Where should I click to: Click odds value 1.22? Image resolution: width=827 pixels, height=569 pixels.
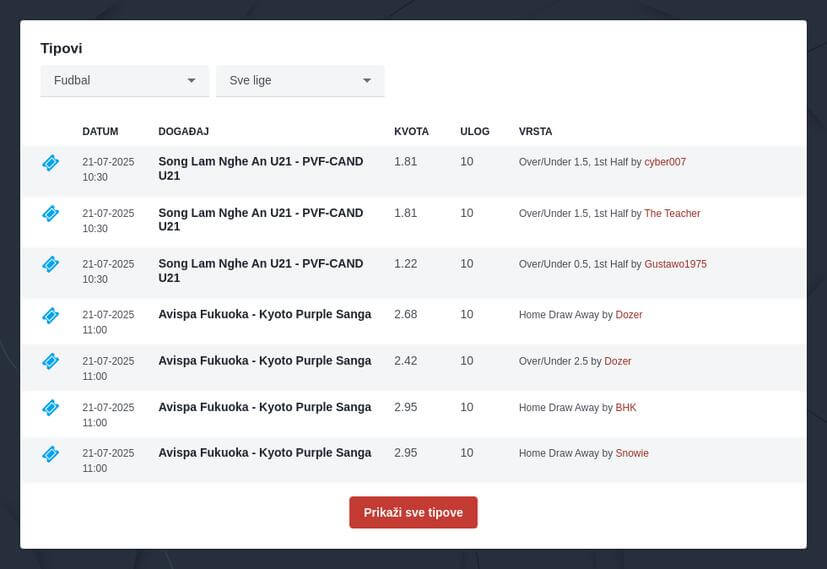tap(406, 264)
